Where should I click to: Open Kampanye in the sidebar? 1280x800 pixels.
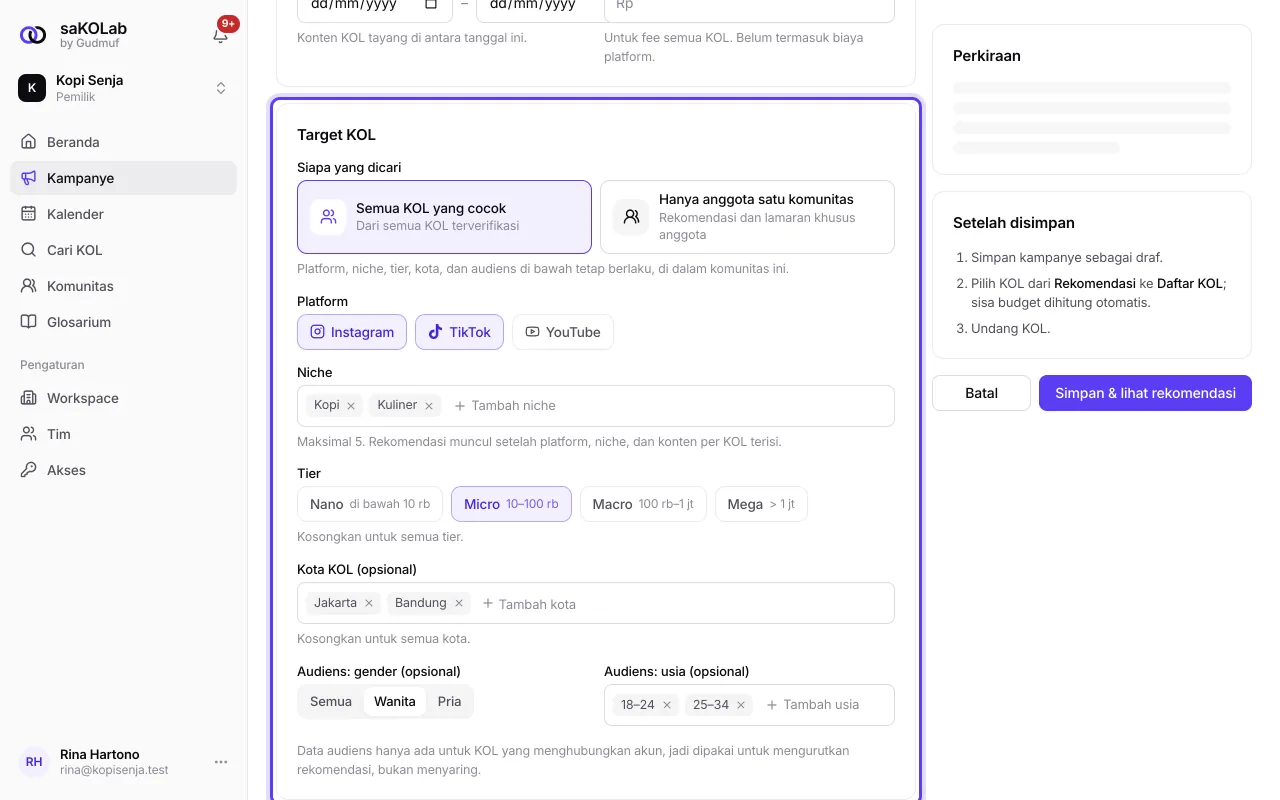click(124, 178)
